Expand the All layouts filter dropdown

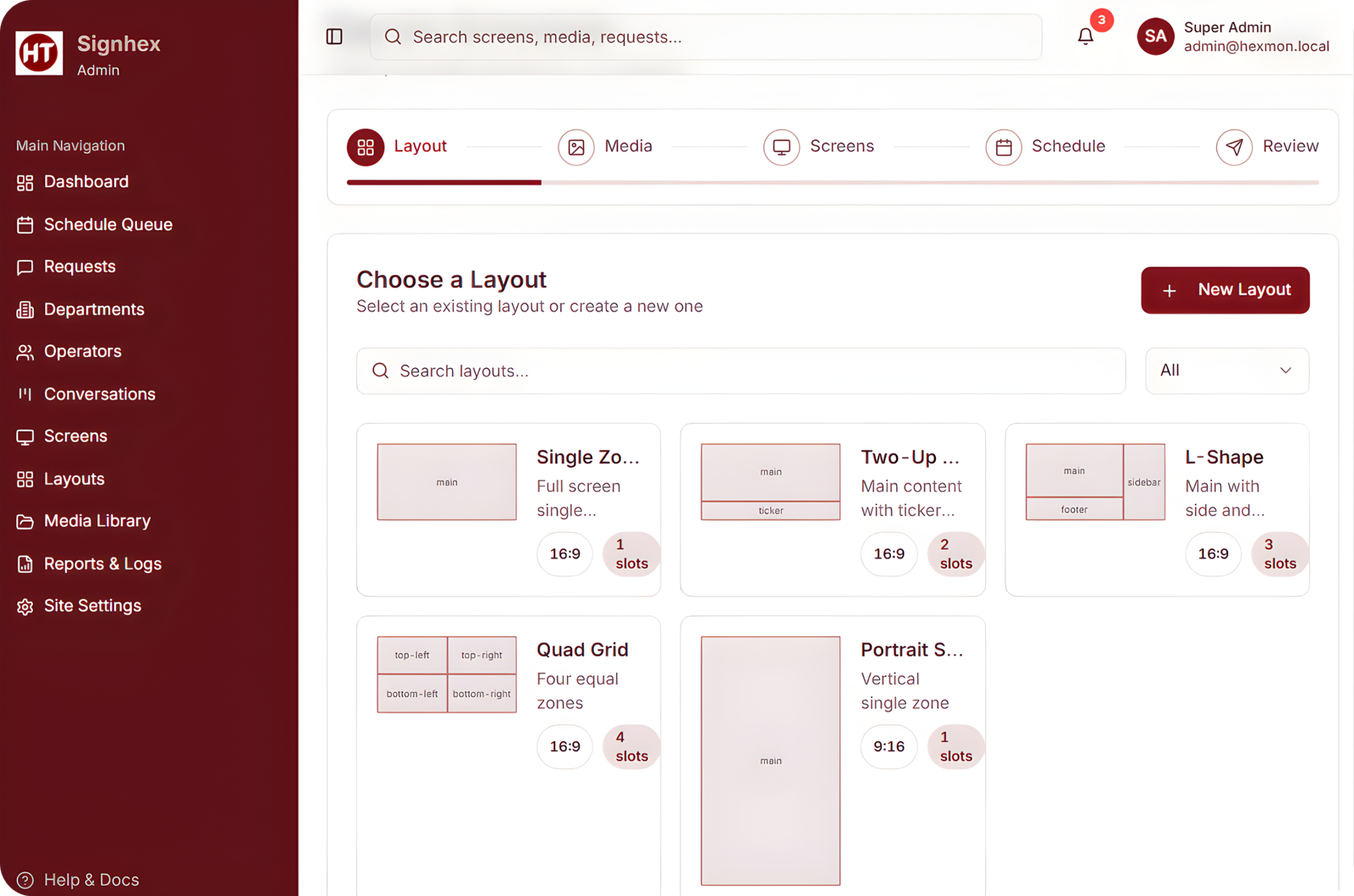pos(1226,371)
